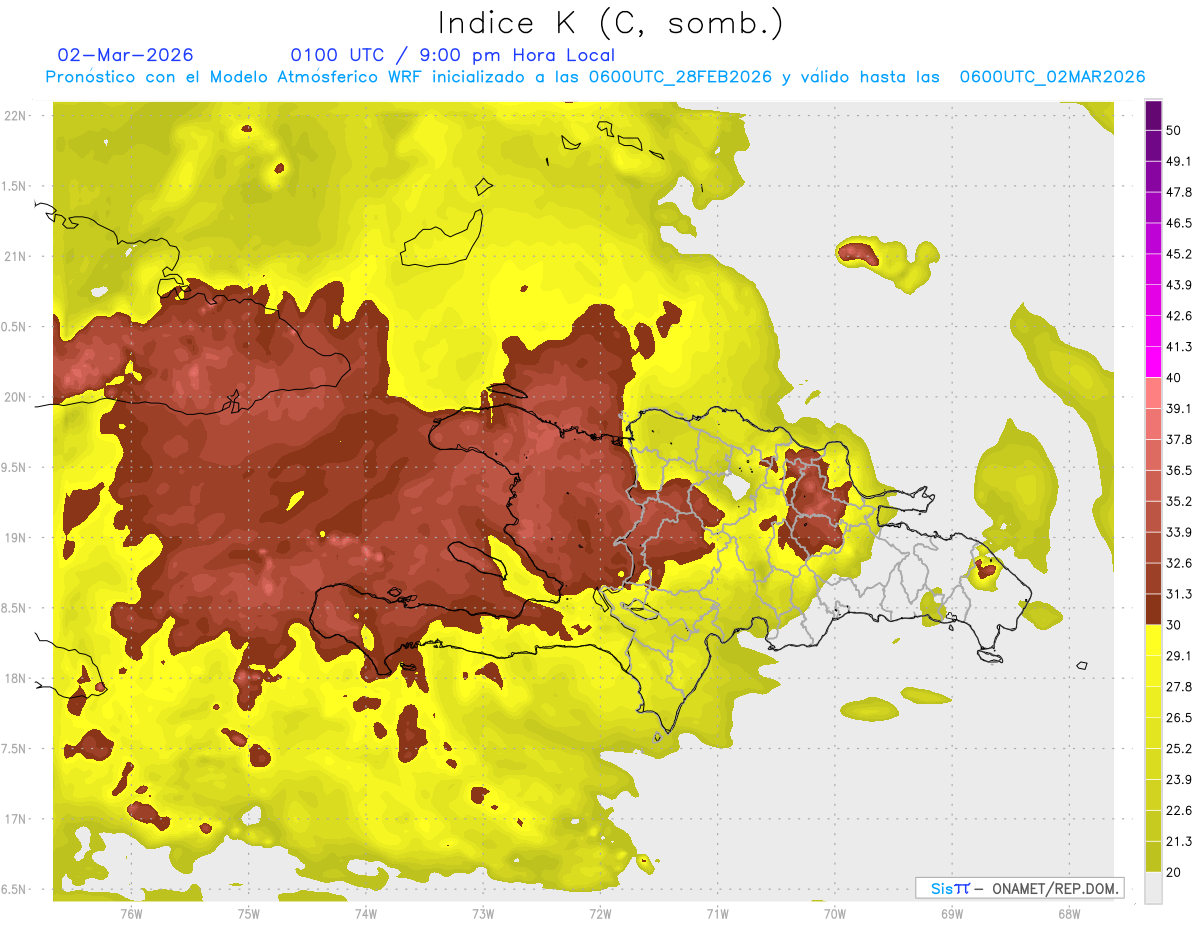Click the 'Indice K (C, somb.)' chart title
Screen dimensions: 1200x927
click(x=611, y=24)
